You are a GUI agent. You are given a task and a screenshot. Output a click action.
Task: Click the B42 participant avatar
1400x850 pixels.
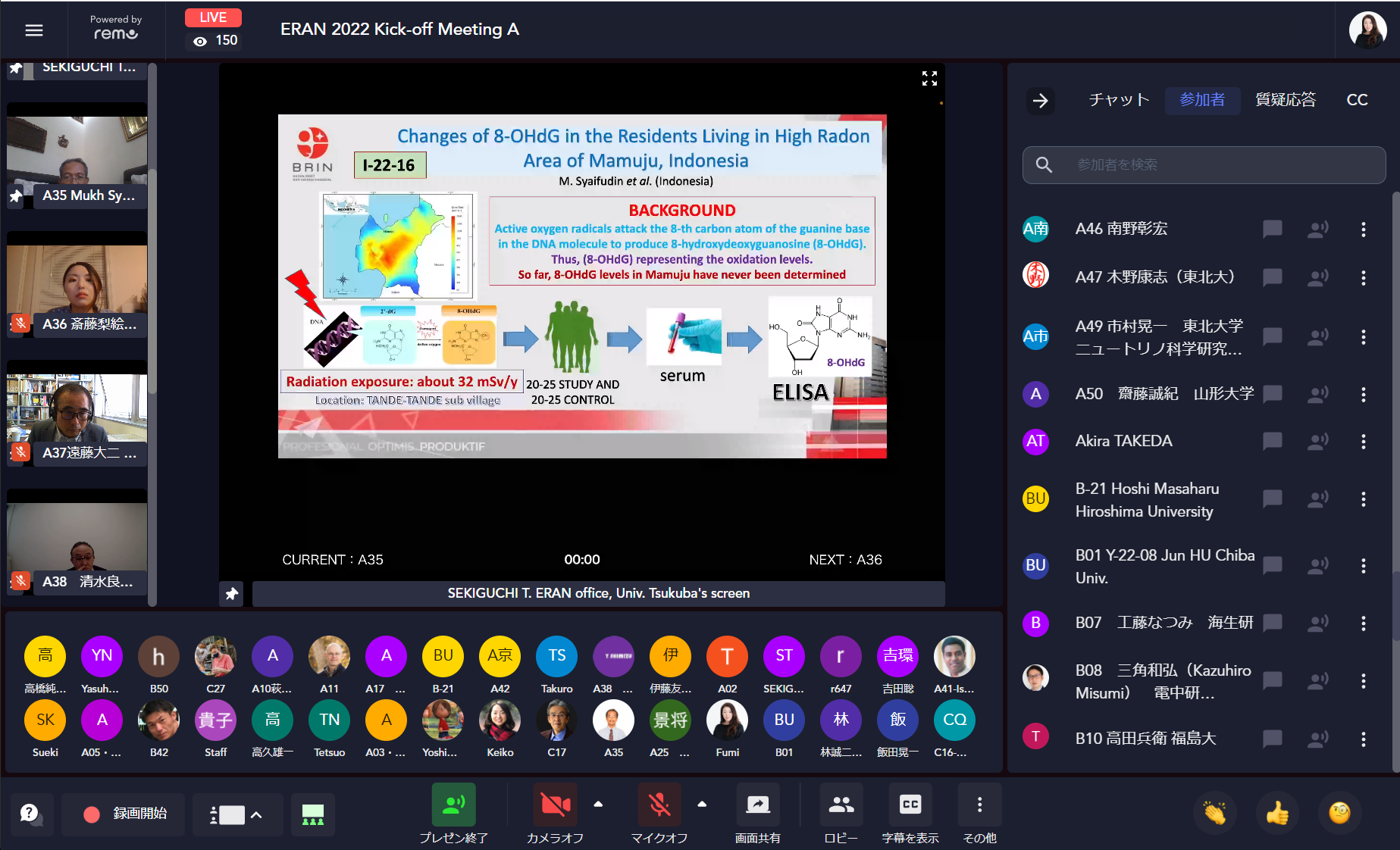pos(159,720)
